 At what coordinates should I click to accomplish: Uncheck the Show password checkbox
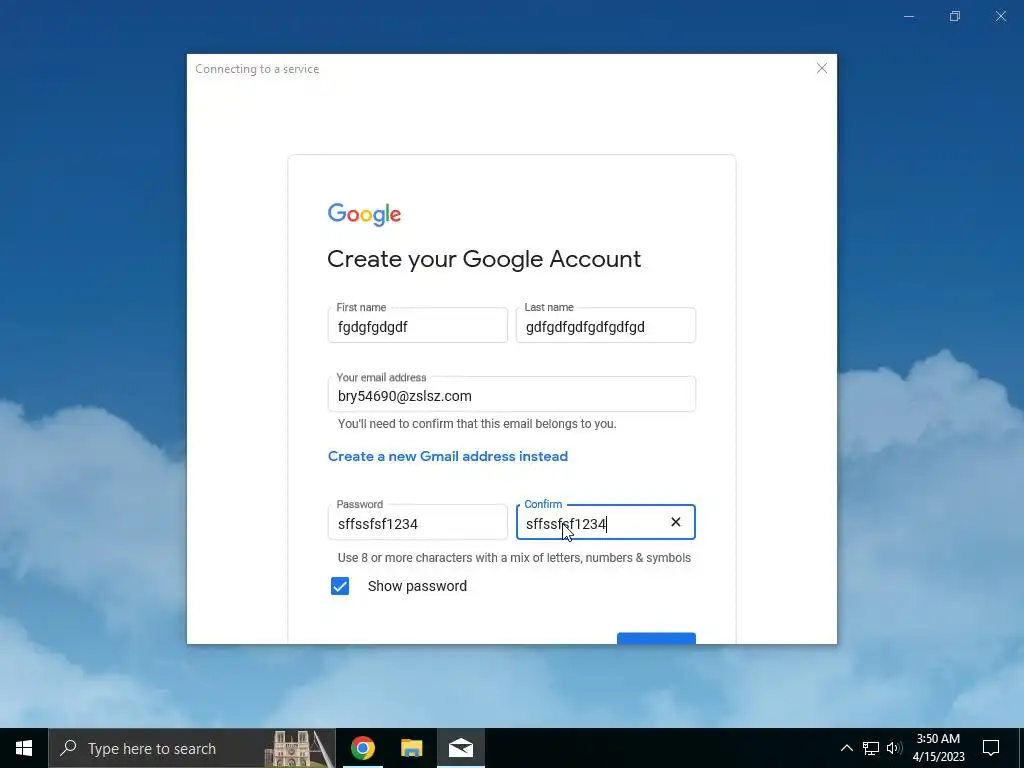coord(340,586)
